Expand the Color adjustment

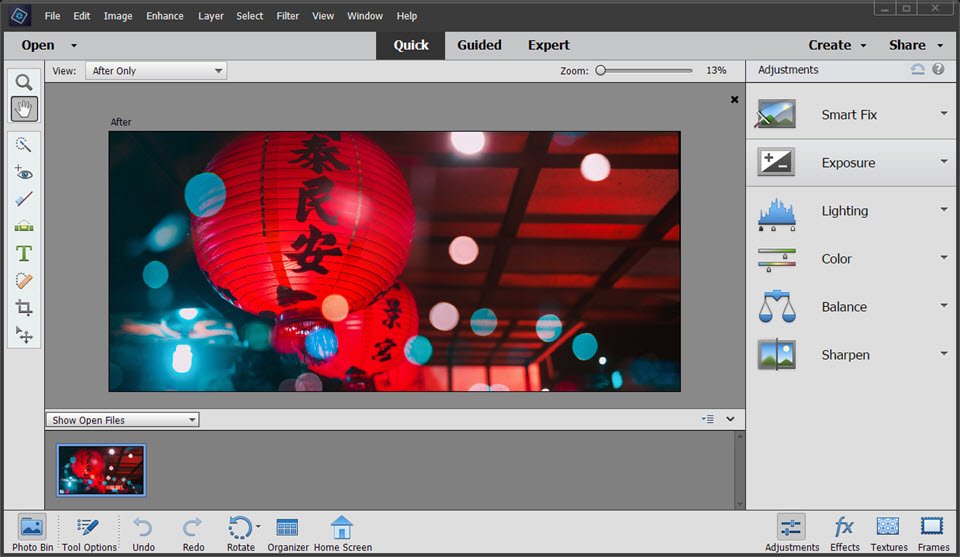click(944, 257)
